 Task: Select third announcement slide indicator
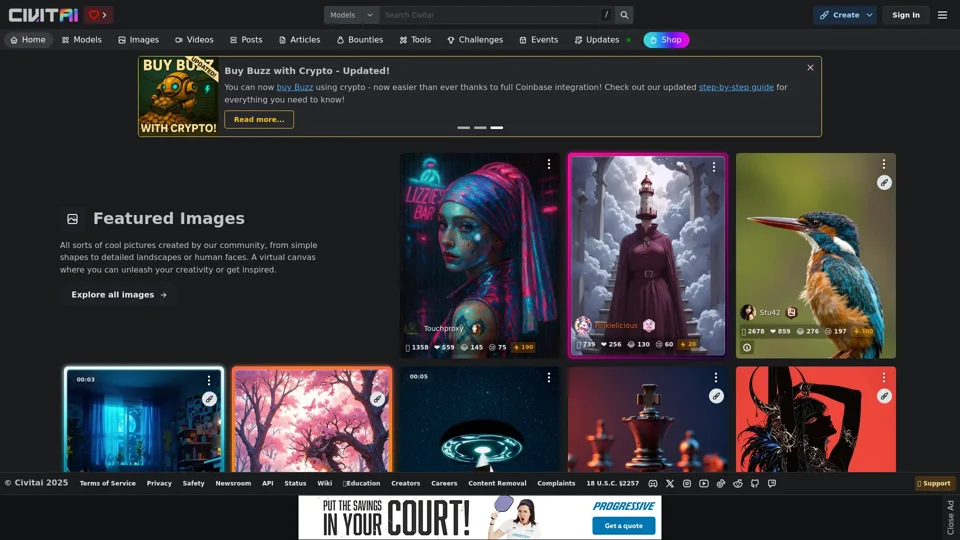pos(497,127)
